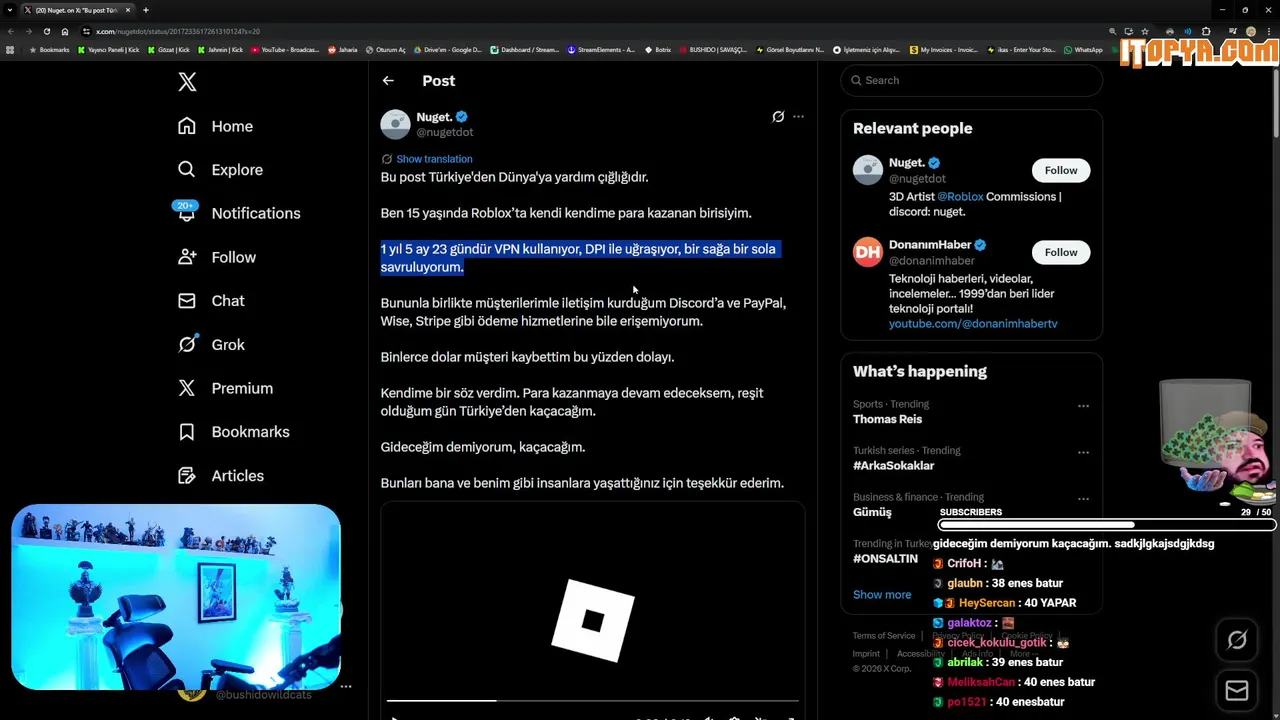The height and width of the screenshot is (720, 1280).
Task: Click the browser home button
Action: [x=65, y=31]
